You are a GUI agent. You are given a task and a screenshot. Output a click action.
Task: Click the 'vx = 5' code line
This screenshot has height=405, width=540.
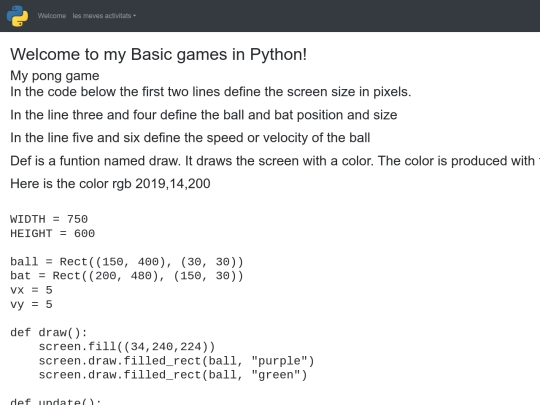pos(31,290)
